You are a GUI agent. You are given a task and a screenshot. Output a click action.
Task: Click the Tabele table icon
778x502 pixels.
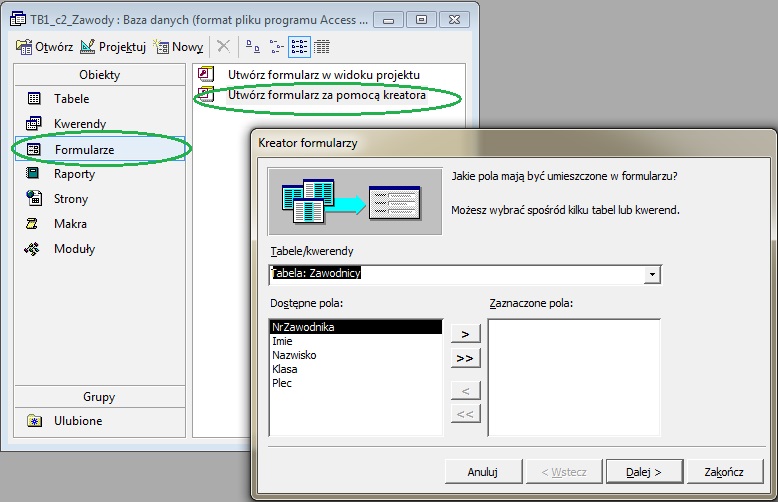(x=34, y=98)
